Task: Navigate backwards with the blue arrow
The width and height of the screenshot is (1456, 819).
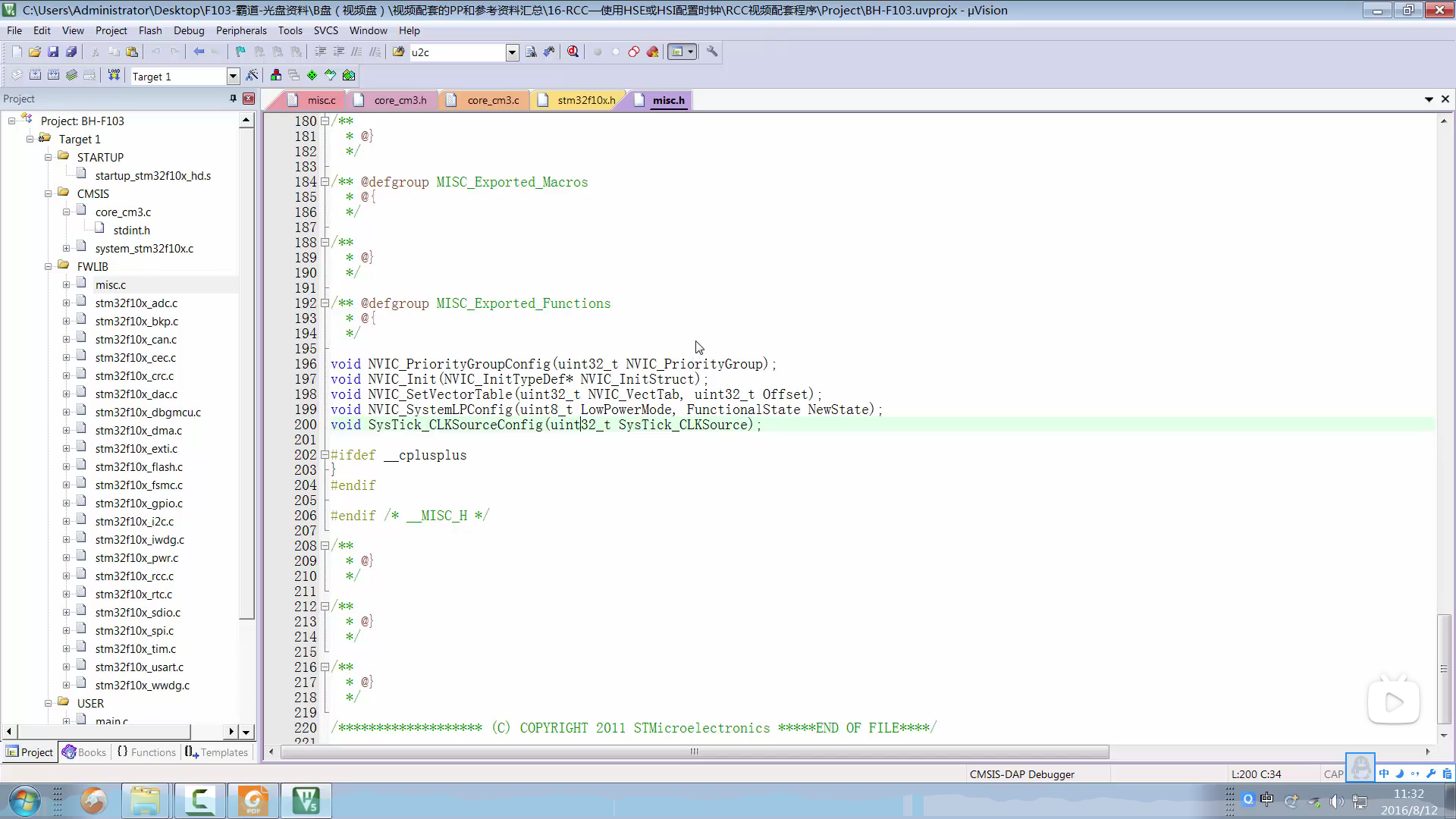Action: (199, 52)
